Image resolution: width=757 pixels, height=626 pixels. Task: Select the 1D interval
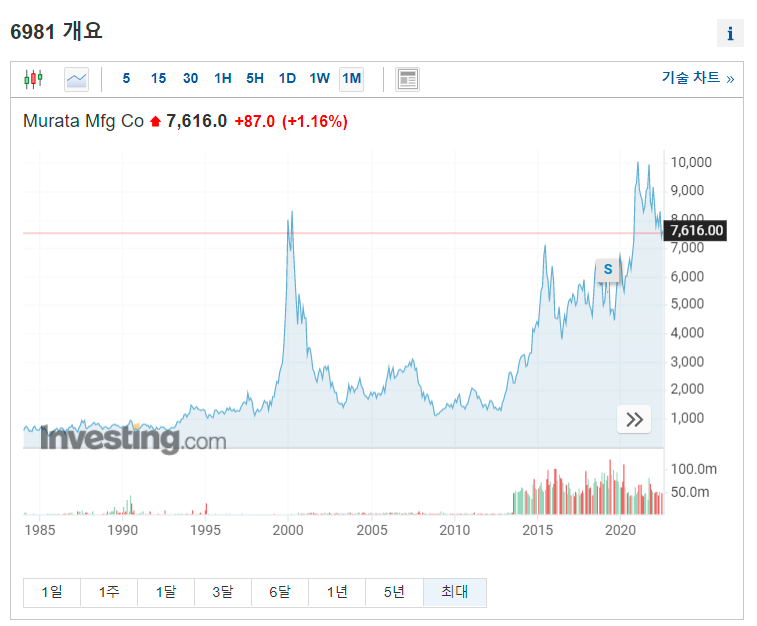[x=287, y=78]
